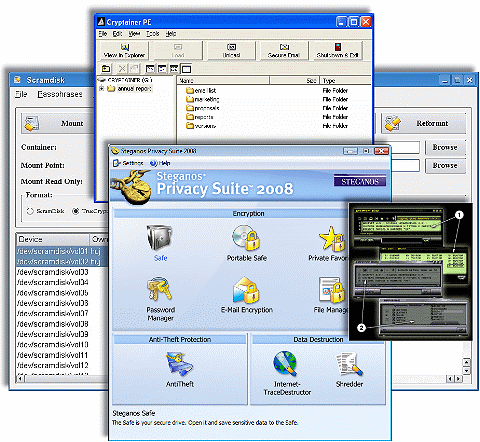The width and height of the screenshot is (480, 442).
Task: Click the Load button in Cryptainer toolbar
Action: 178,50
